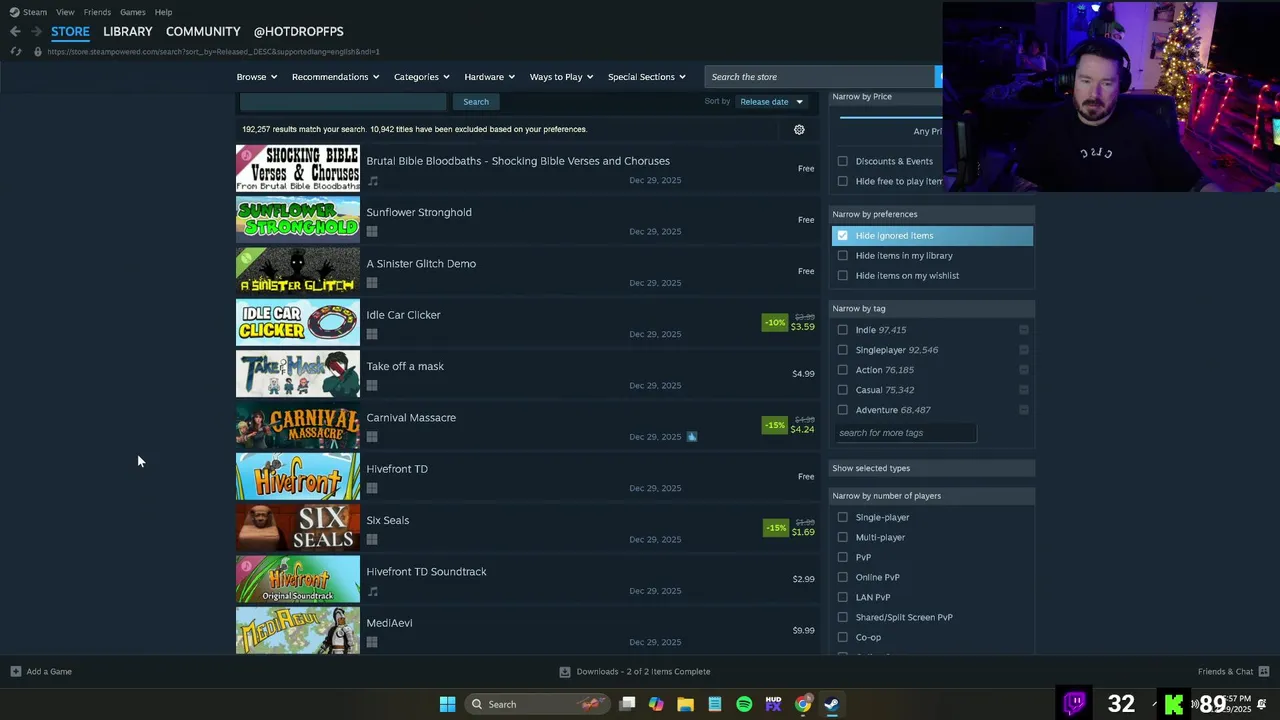Filter by Indie tag checkbox
This screenshot has width=1280, height=720.
[842, 330]
